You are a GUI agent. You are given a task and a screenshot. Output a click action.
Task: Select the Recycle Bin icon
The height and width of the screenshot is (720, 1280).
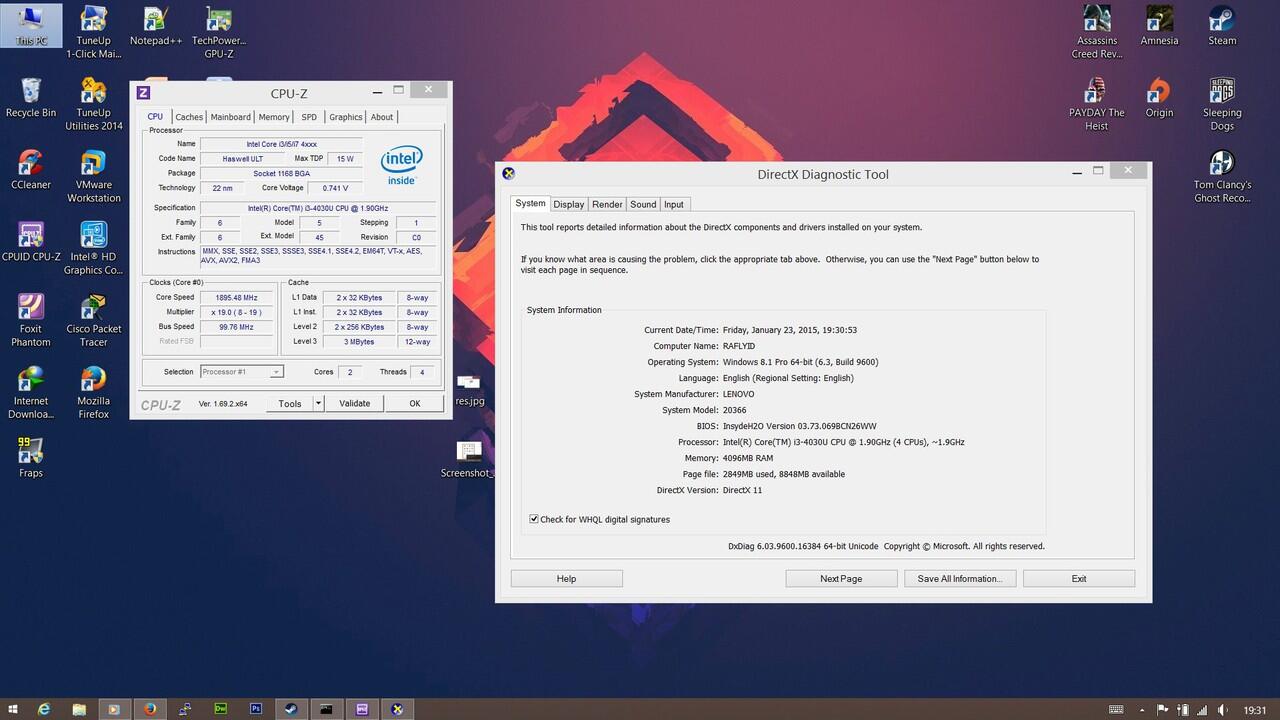31,98
